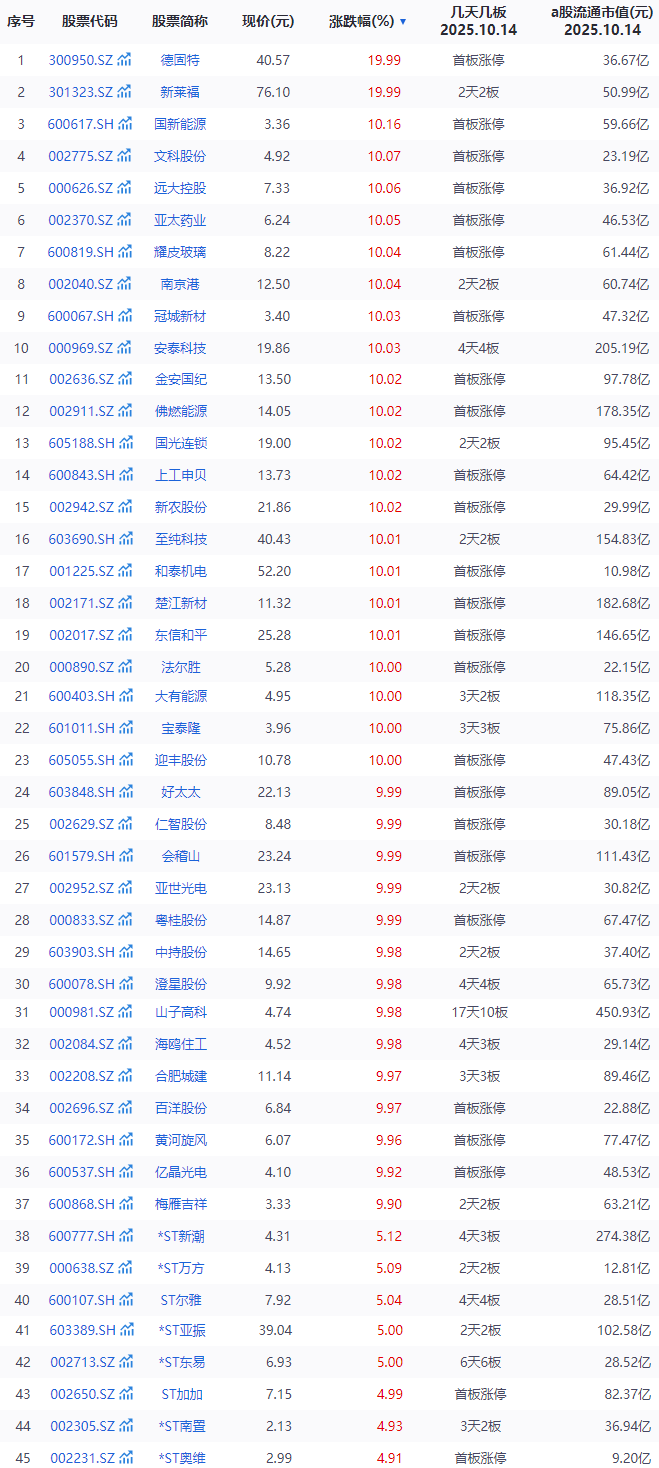Image resolution: width=659 pixels, height=1468 pixels.
Task: Select stock name 好太太
Action: [180, 792]
